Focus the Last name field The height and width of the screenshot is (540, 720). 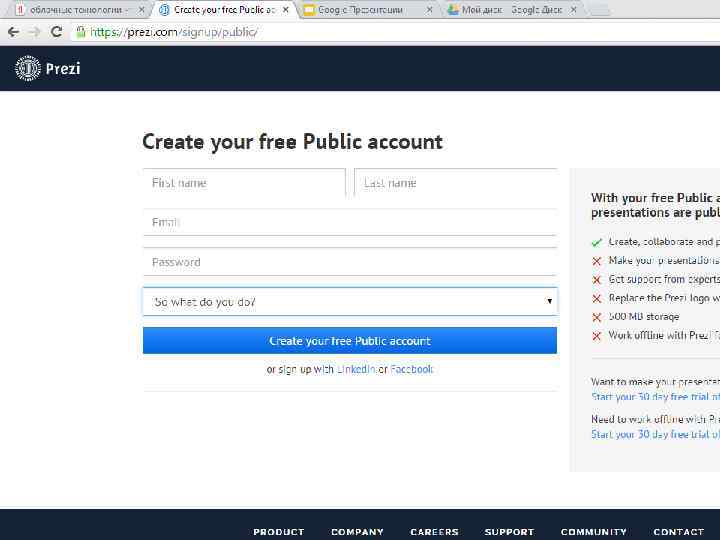(456, 183)
